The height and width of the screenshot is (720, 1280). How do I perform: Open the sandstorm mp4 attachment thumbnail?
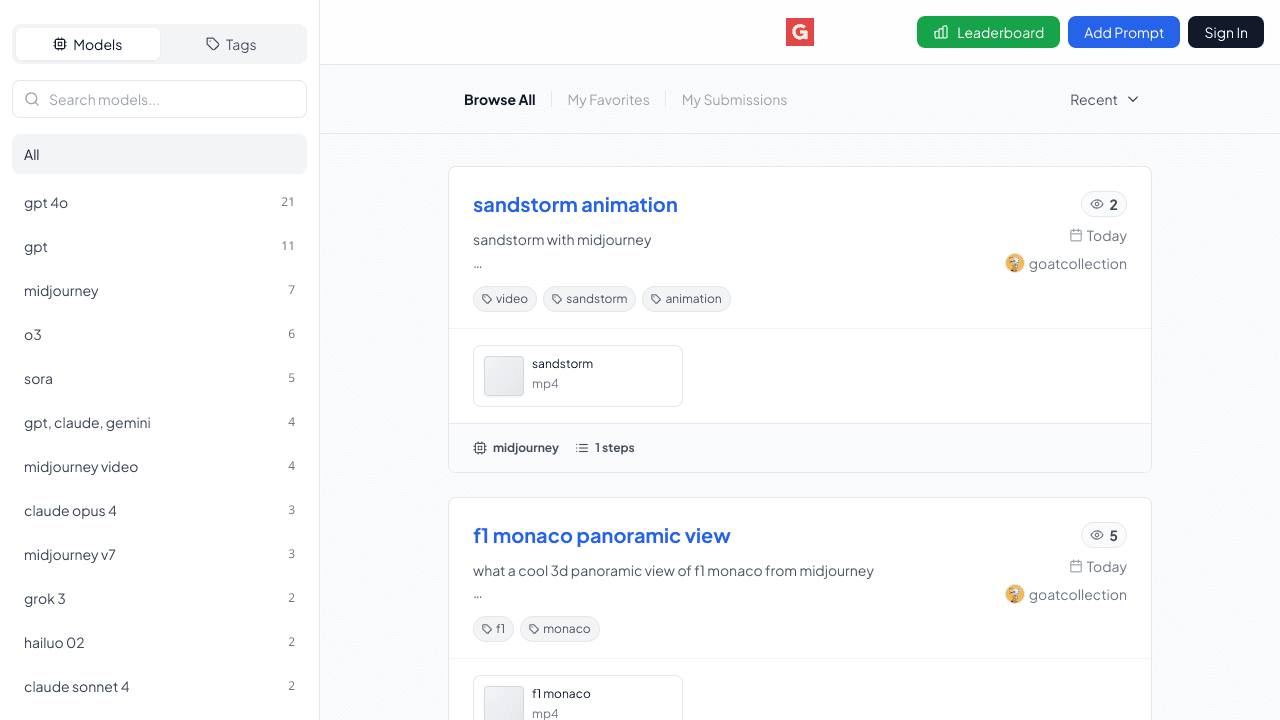[x=504, y=376]
